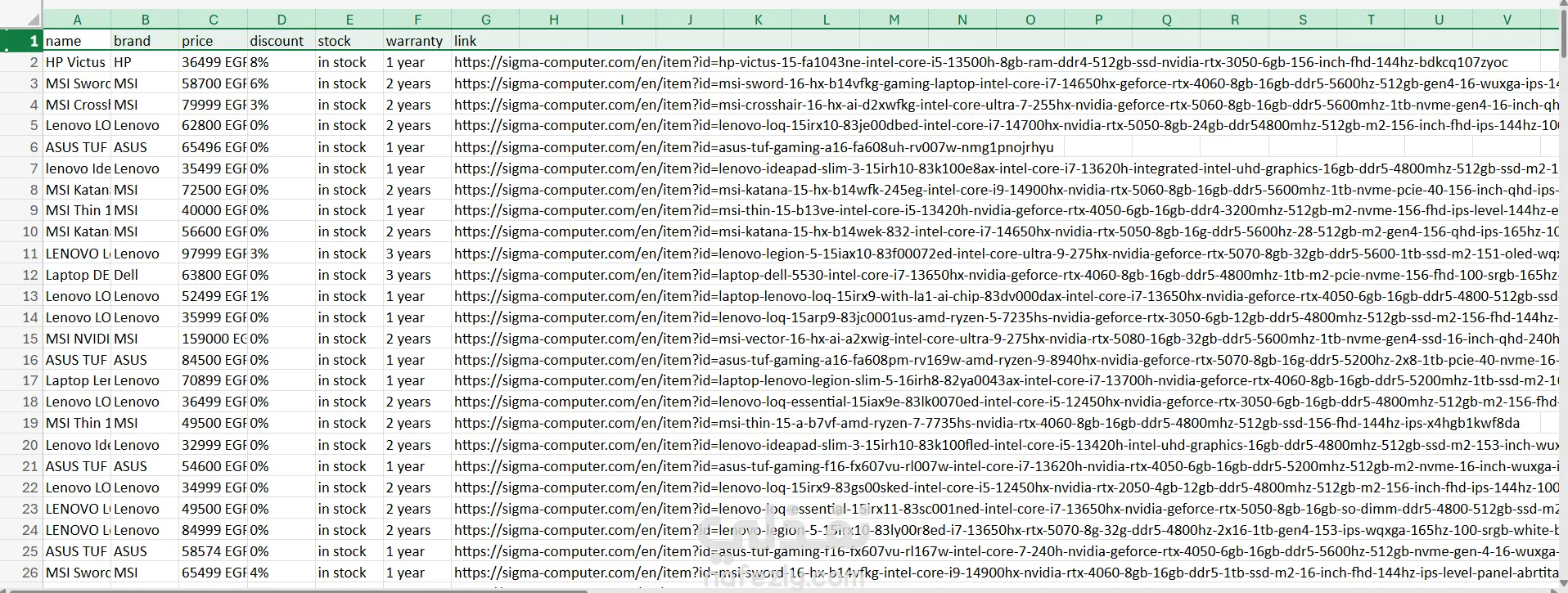Click the 'discount' header cell
The width and height of the screenshot is (1568, 593).
click(281, 41)
